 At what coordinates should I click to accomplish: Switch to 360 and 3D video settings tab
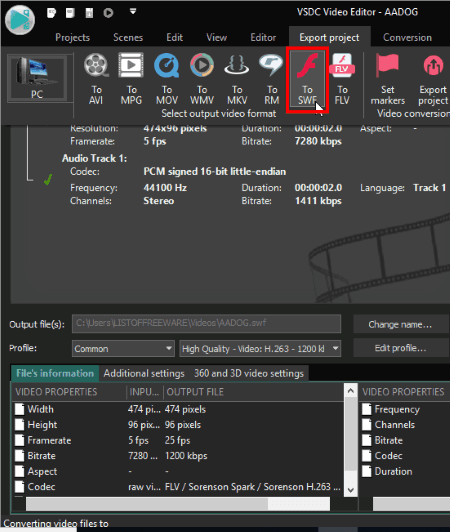coord(249,373)
